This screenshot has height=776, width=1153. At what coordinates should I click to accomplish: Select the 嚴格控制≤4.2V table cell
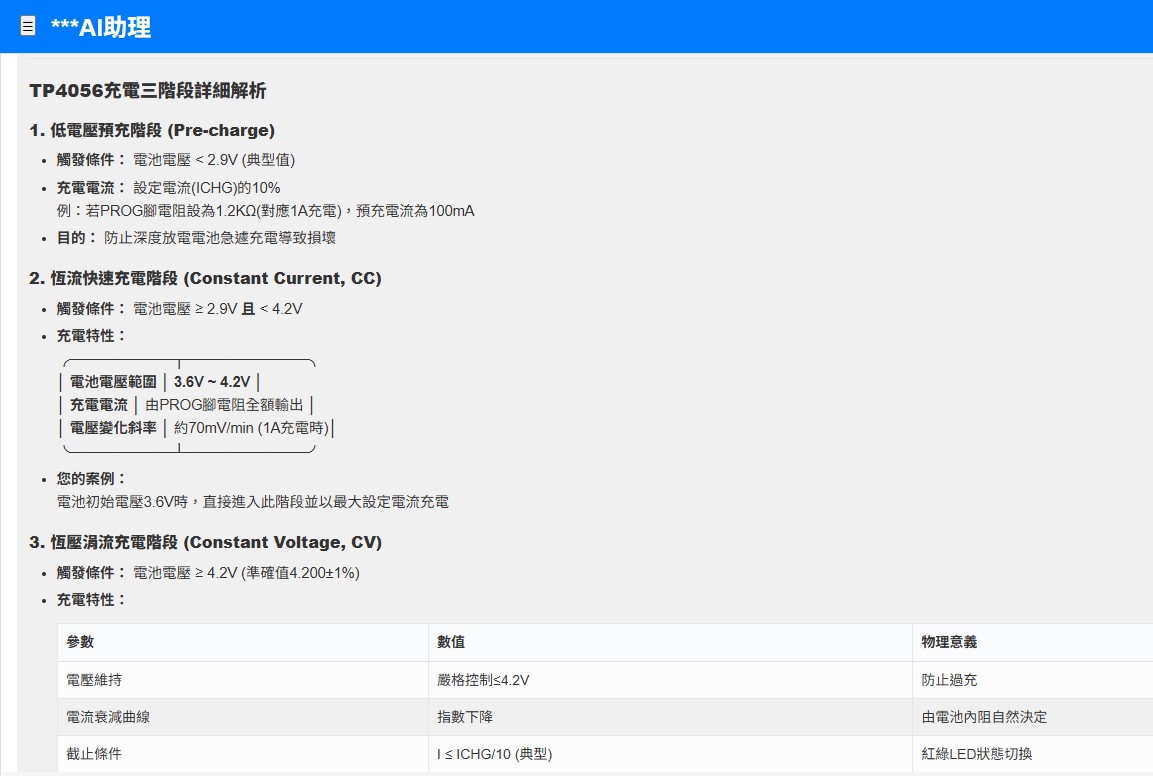coord(483,680)
